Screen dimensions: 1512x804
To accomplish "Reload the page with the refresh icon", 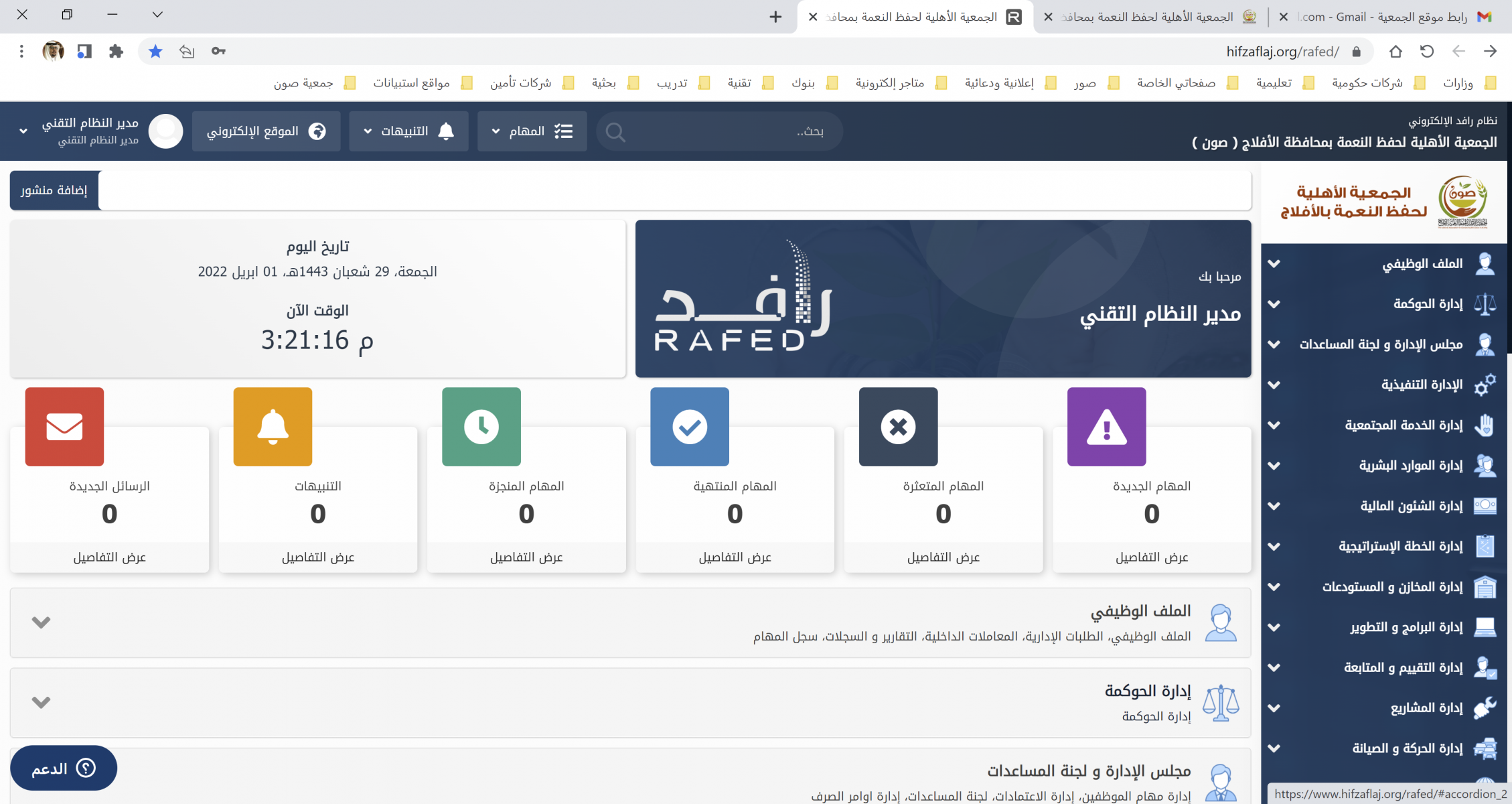I will click(1427, 51).
